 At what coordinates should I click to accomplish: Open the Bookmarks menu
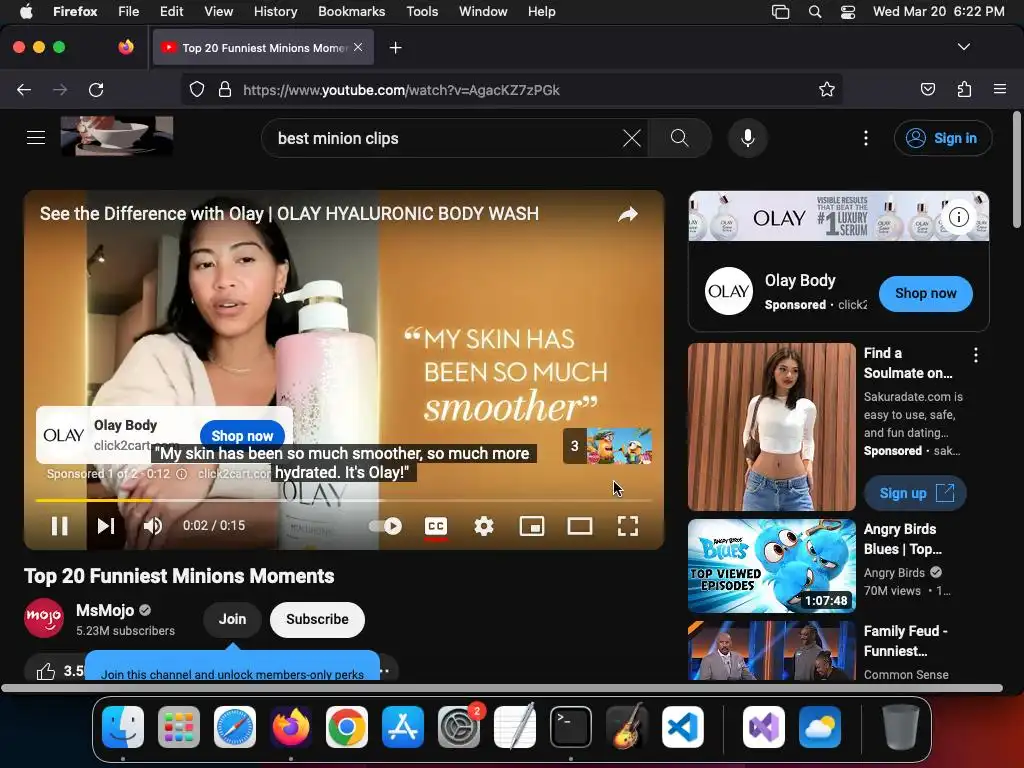pos(351,11)
